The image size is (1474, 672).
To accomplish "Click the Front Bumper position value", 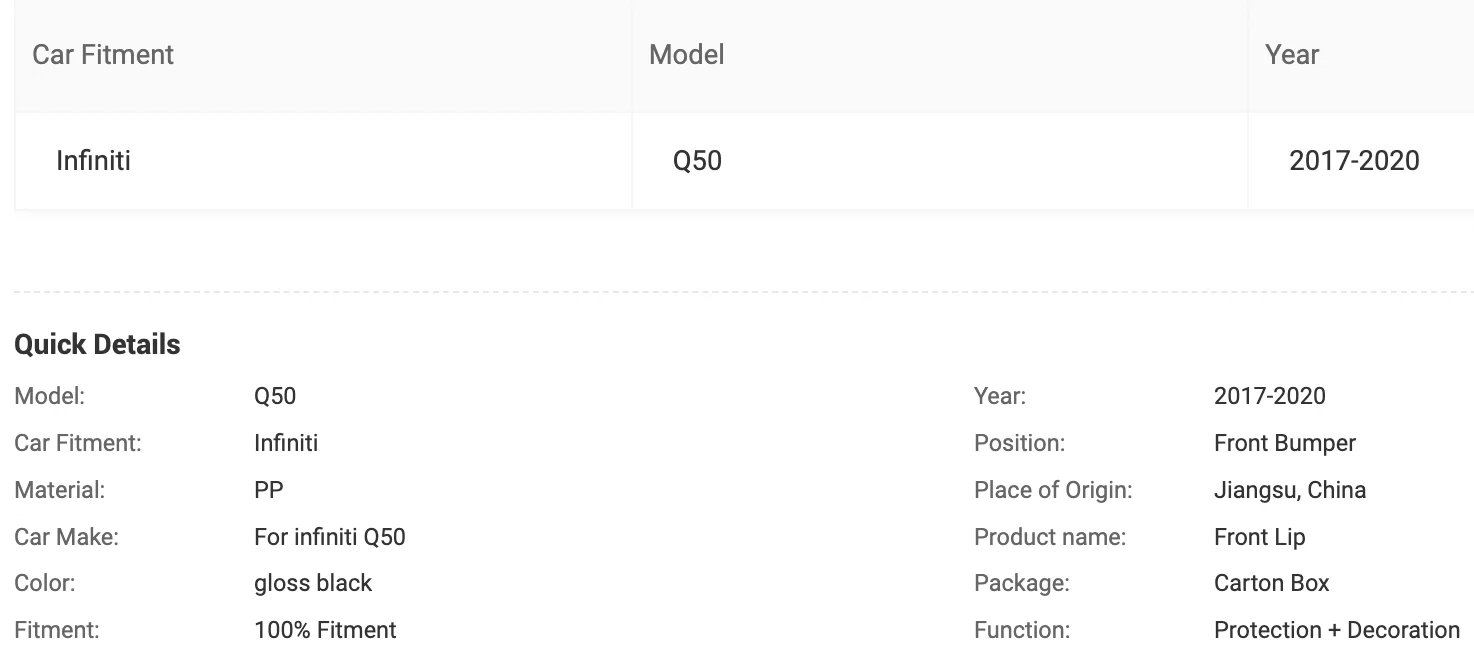I will point(1285,443).
